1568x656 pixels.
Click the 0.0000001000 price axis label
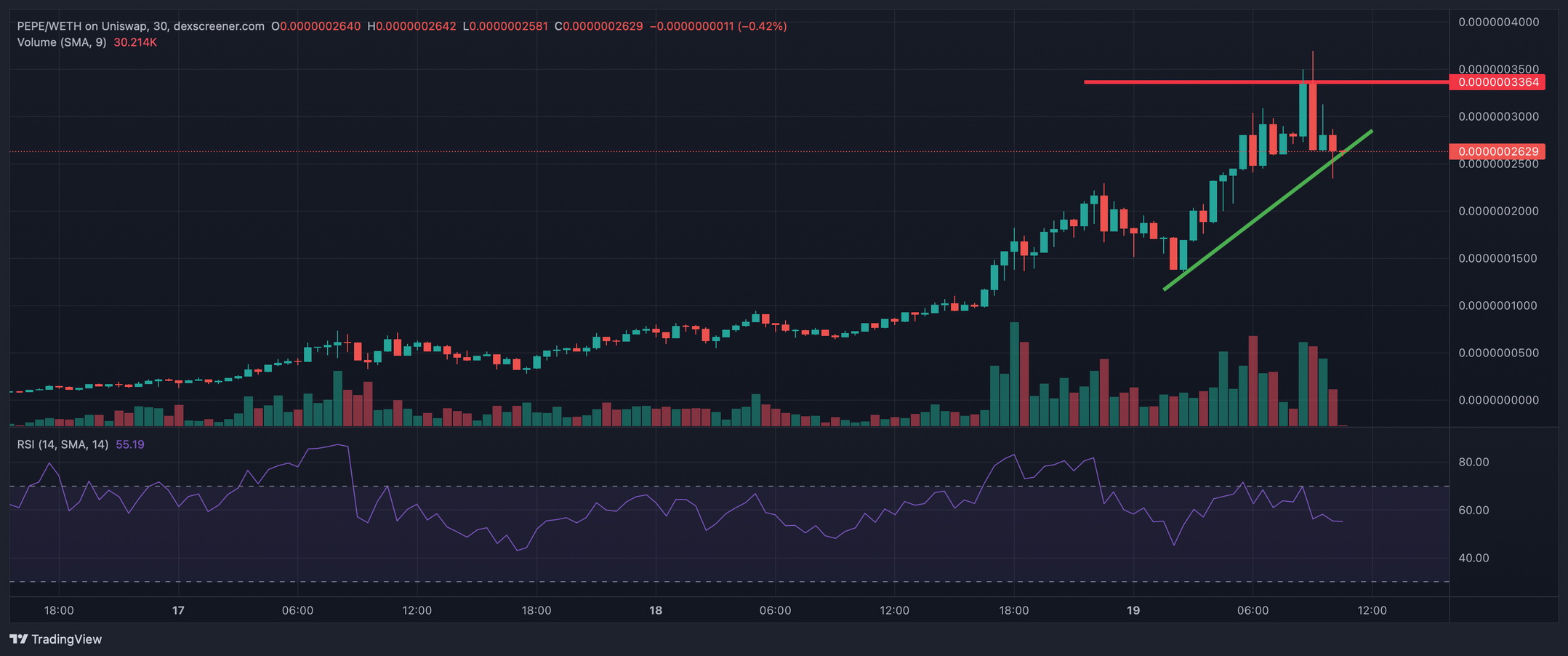click(1498, 305)
